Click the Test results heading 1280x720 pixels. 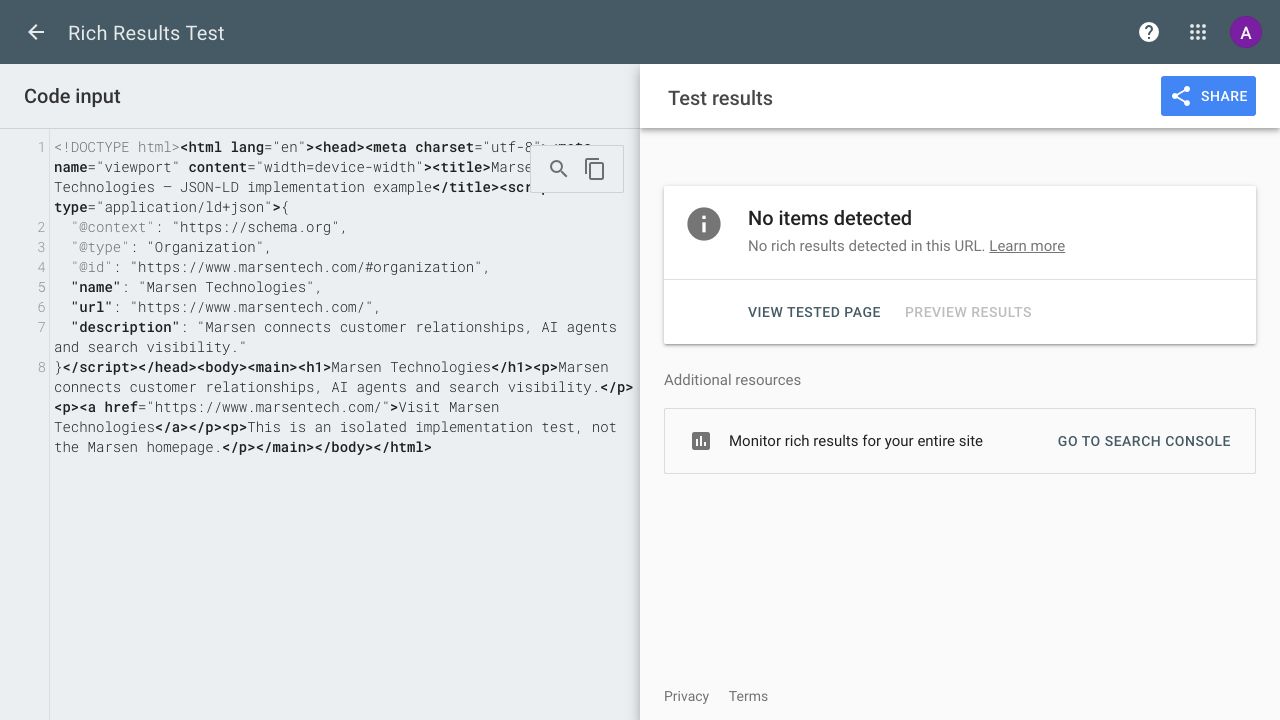tap(720, 98)
